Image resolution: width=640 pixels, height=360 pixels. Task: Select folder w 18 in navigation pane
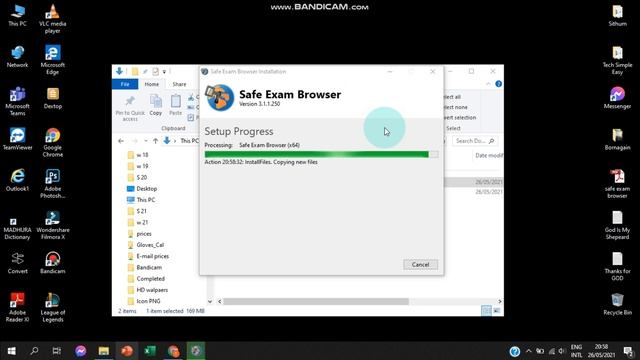tap(138, 155)
